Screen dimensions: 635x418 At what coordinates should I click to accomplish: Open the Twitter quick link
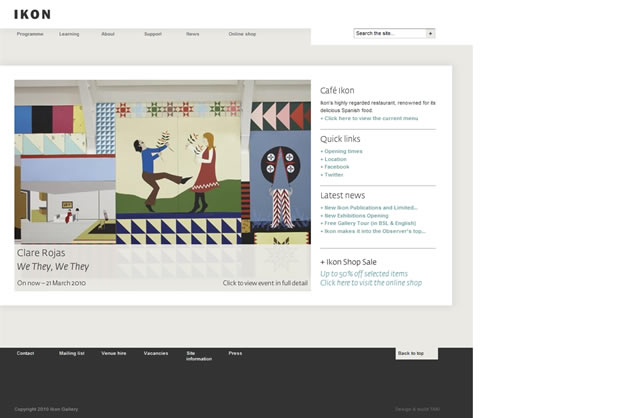pos(332,175)
